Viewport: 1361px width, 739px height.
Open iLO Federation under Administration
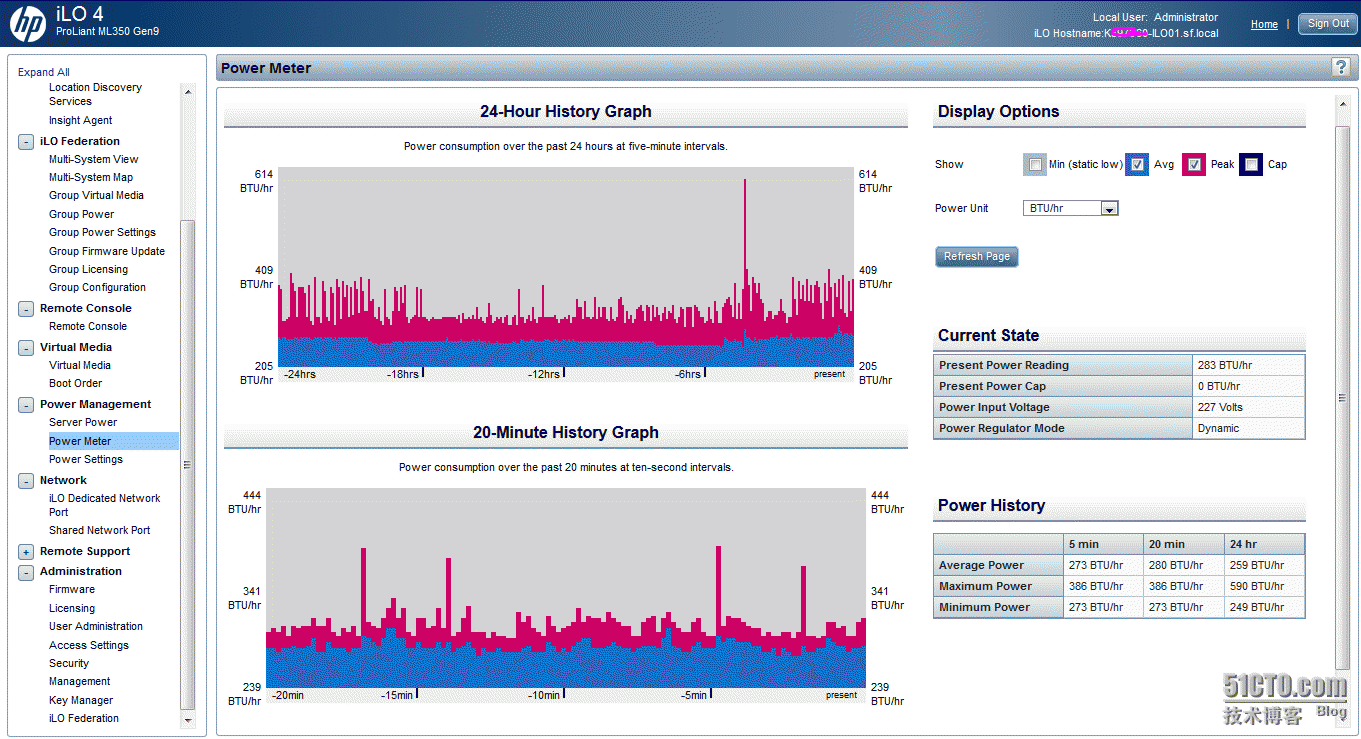(x=84, y=718)
